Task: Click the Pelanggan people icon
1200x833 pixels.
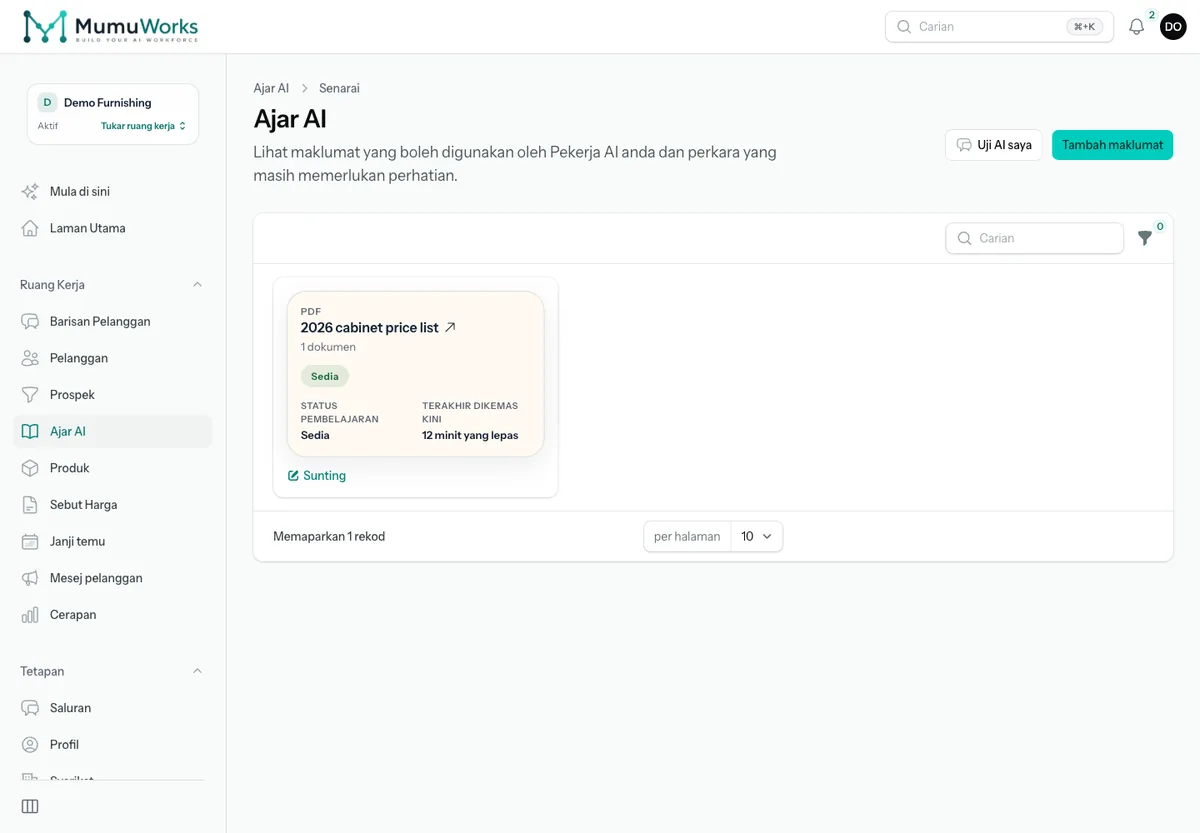Action: pyautogui.click(x=30, y=358)
